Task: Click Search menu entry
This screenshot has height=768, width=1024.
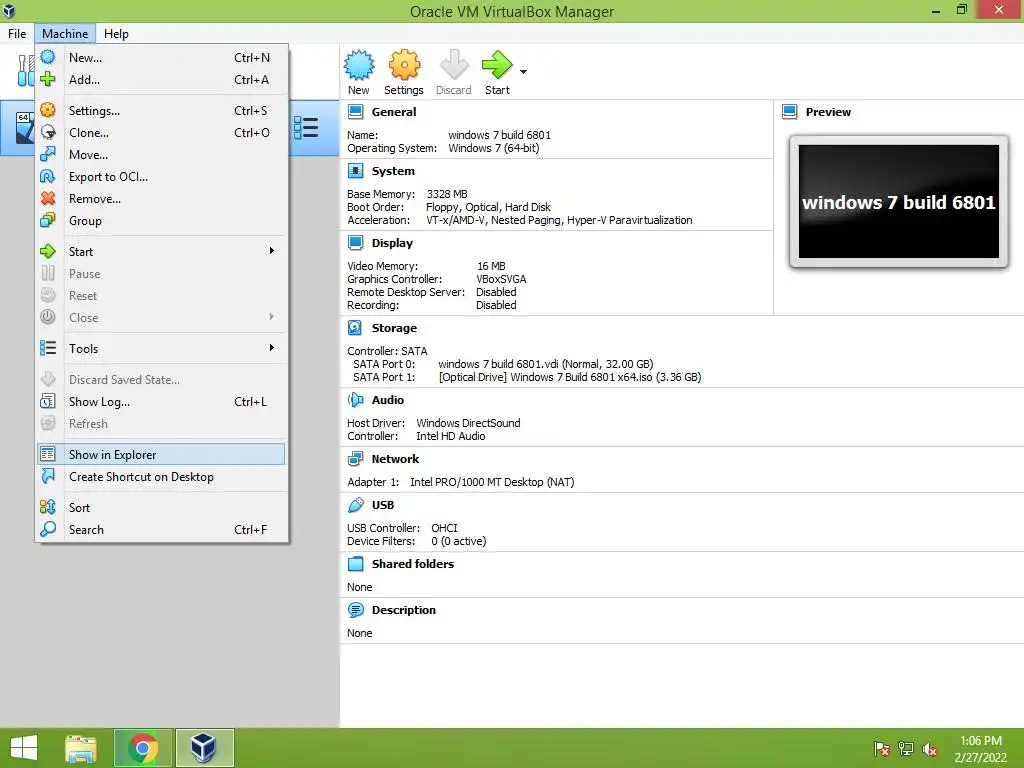Action: click(162, 530)
